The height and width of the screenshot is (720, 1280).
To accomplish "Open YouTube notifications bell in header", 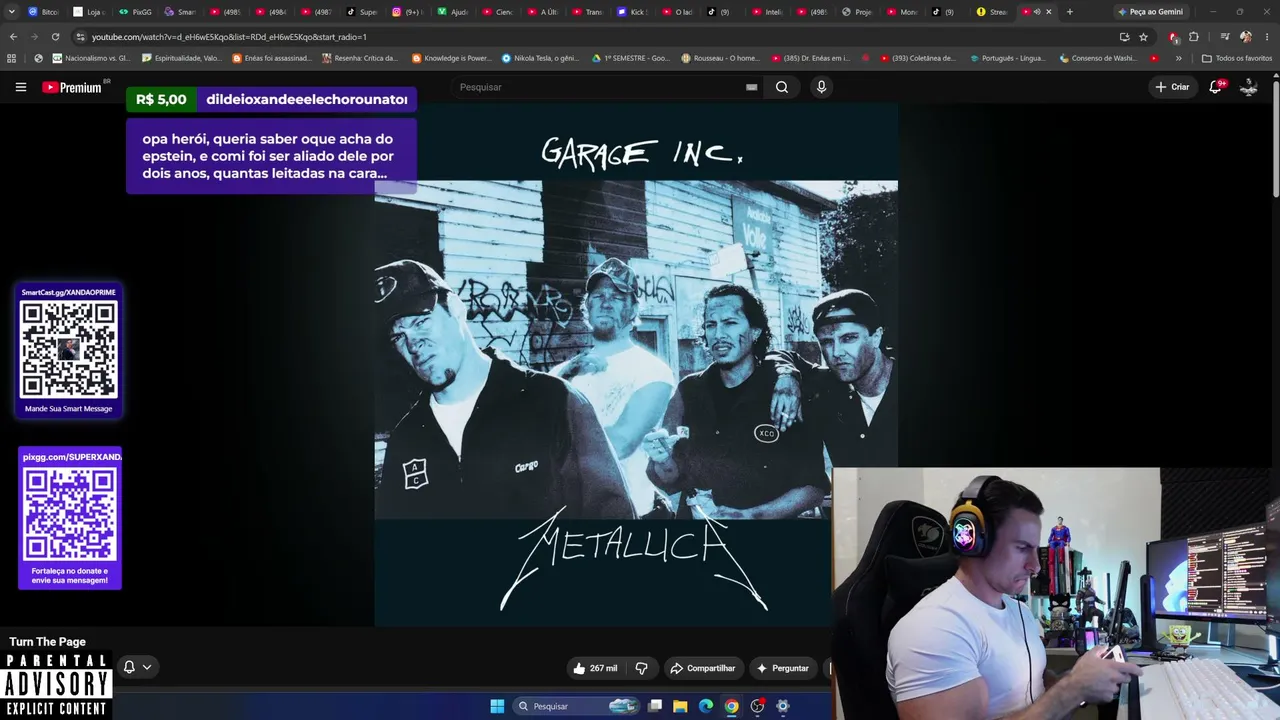I will tap(1216, 87).
